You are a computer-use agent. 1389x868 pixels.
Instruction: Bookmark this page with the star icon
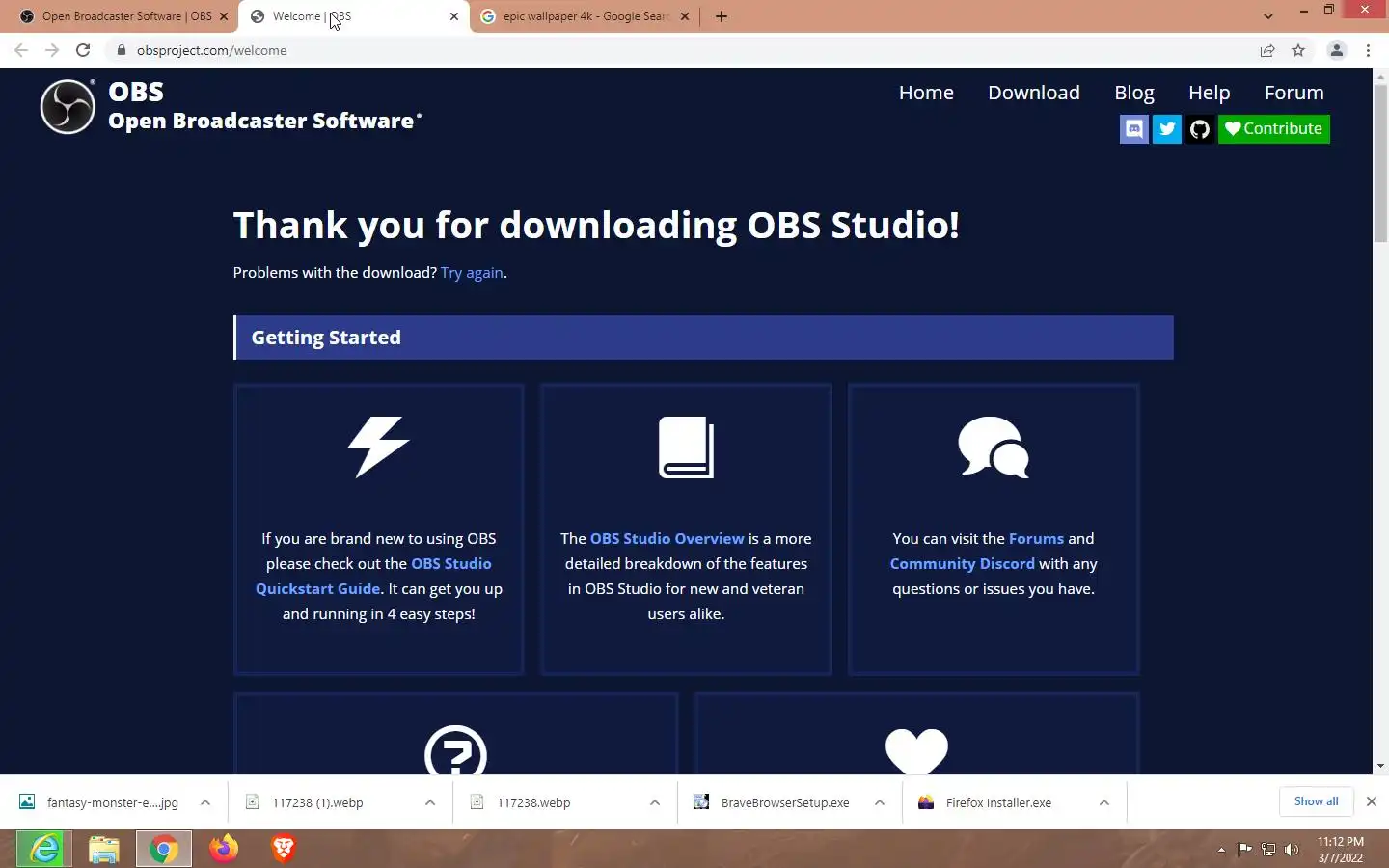point(1298,50)
